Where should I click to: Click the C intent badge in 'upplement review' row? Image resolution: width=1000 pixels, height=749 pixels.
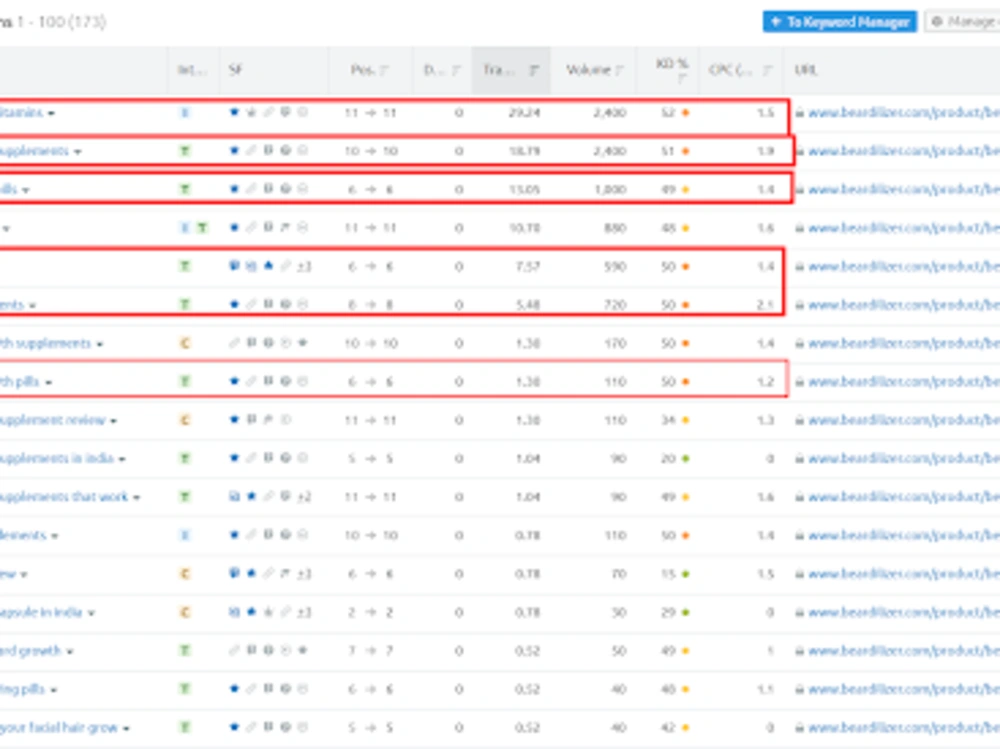(x=184, y=420)
